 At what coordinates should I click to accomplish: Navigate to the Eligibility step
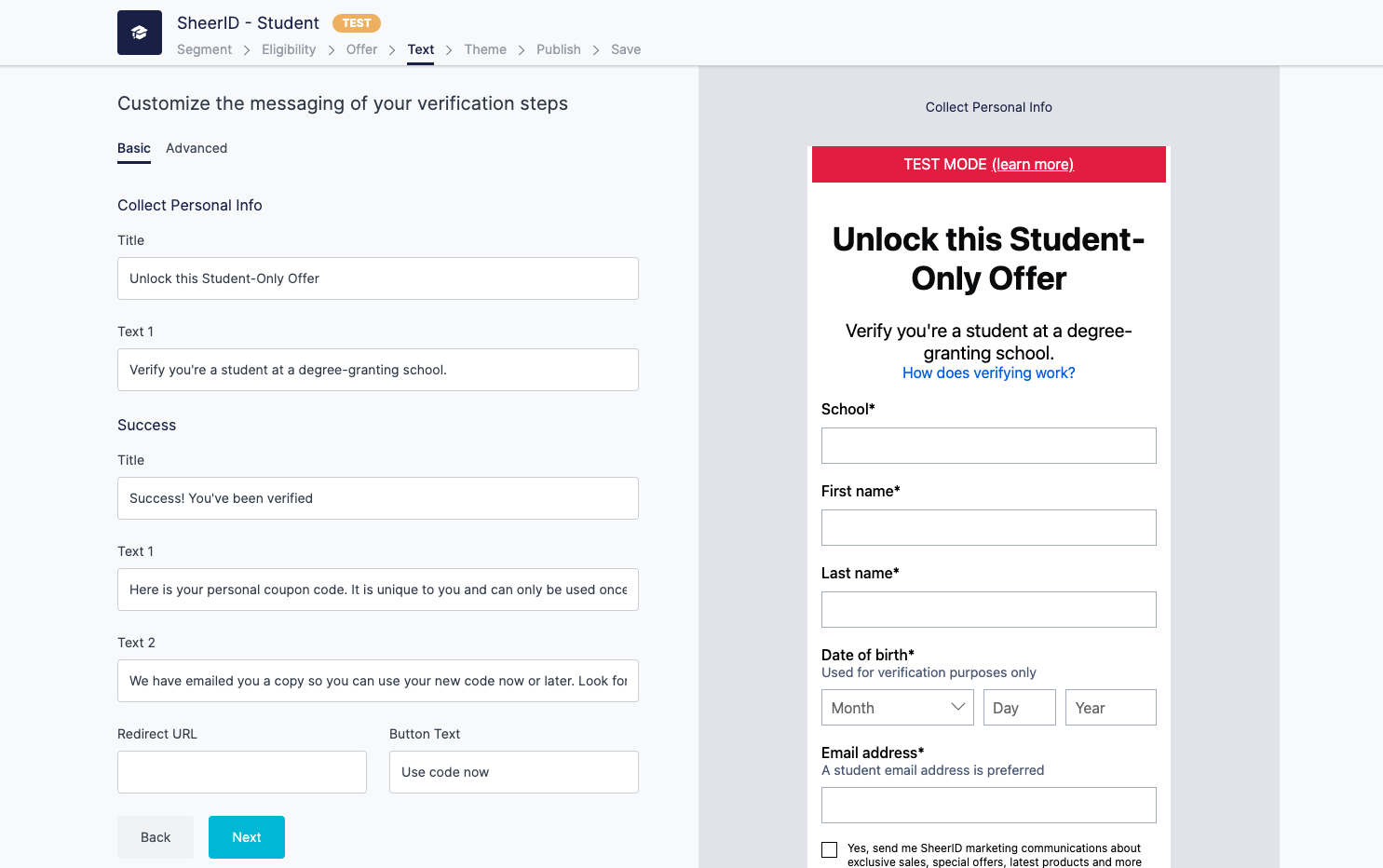point(288,49)
